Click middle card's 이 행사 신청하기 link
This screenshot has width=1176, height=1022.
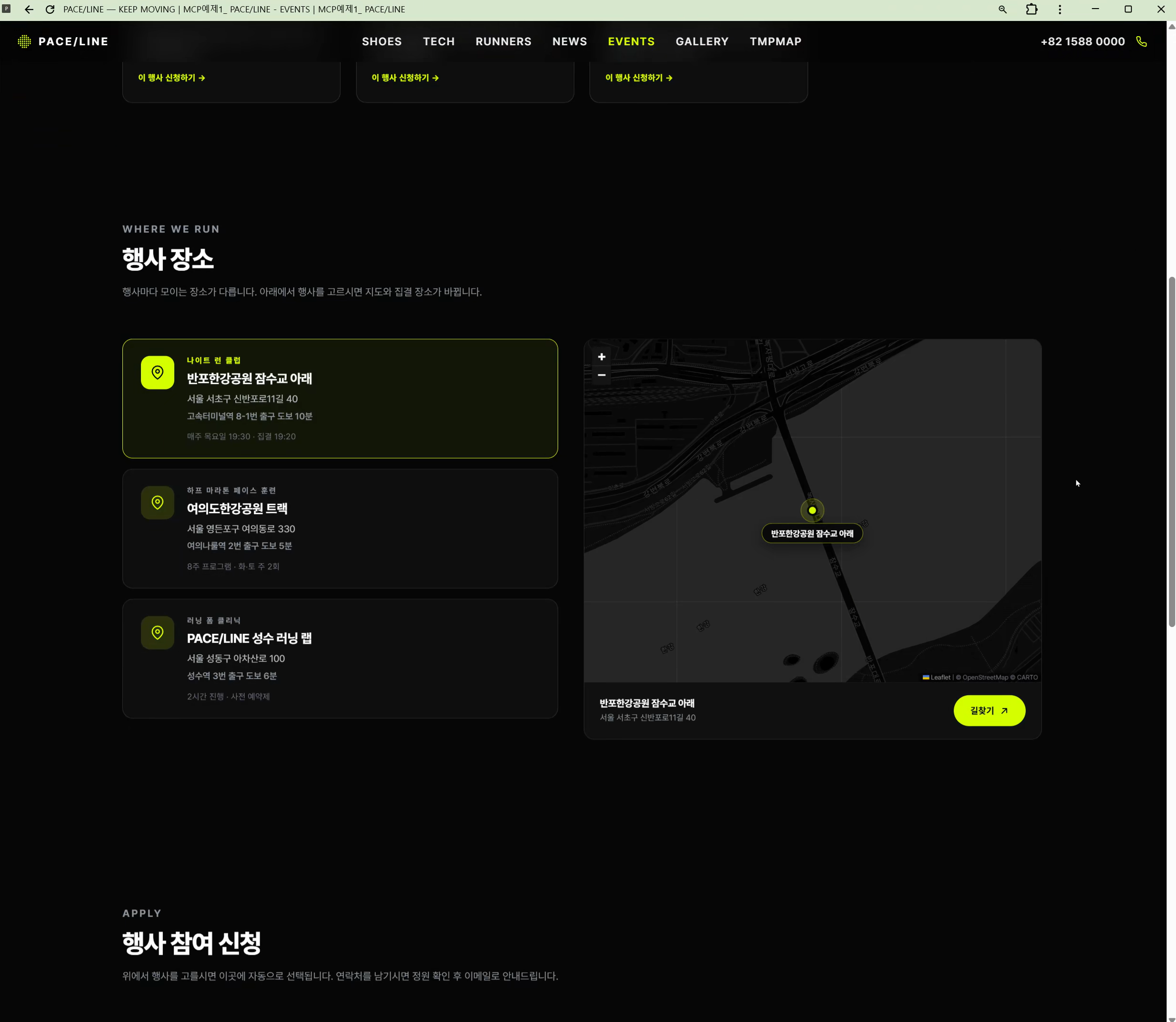point(405,78)
